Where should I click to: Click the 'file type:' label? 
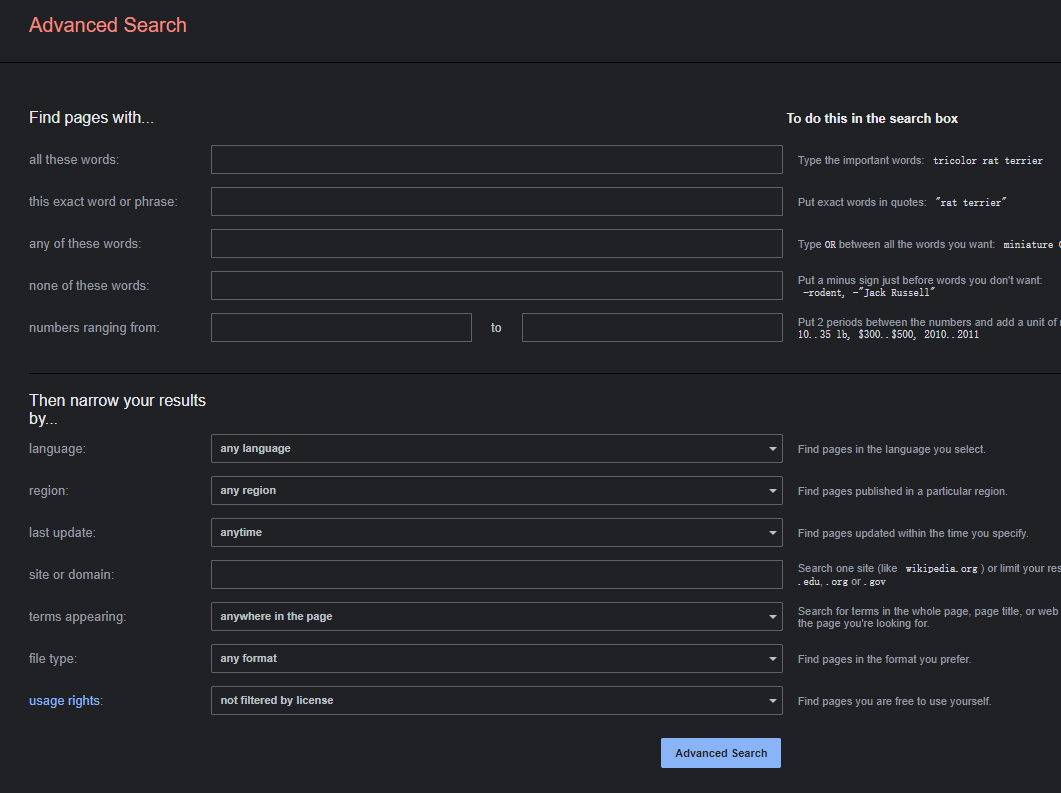coord(53,658)
